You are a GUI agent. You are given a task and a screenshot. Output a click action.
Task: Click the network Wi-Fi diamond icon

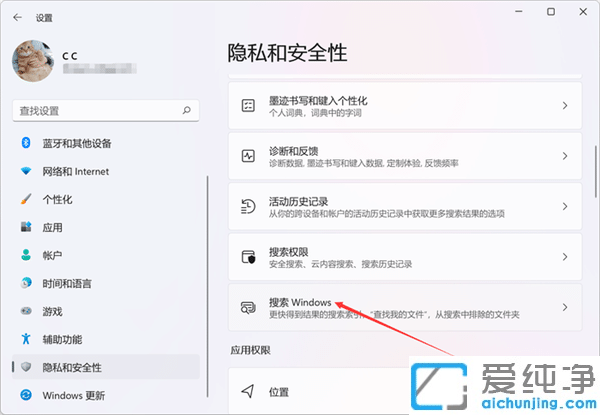[x=26, y=171]
